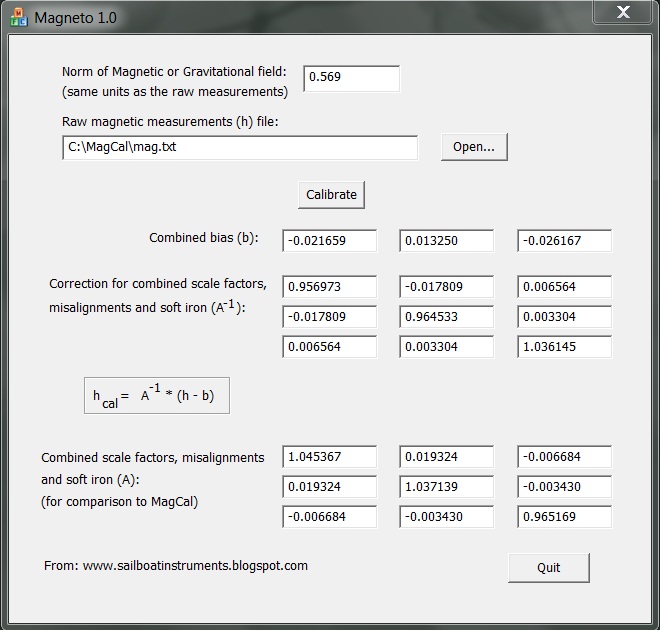660x630 pixels.
Task: Click the Magneto app icon in title bar
Action: coord(18,17)
